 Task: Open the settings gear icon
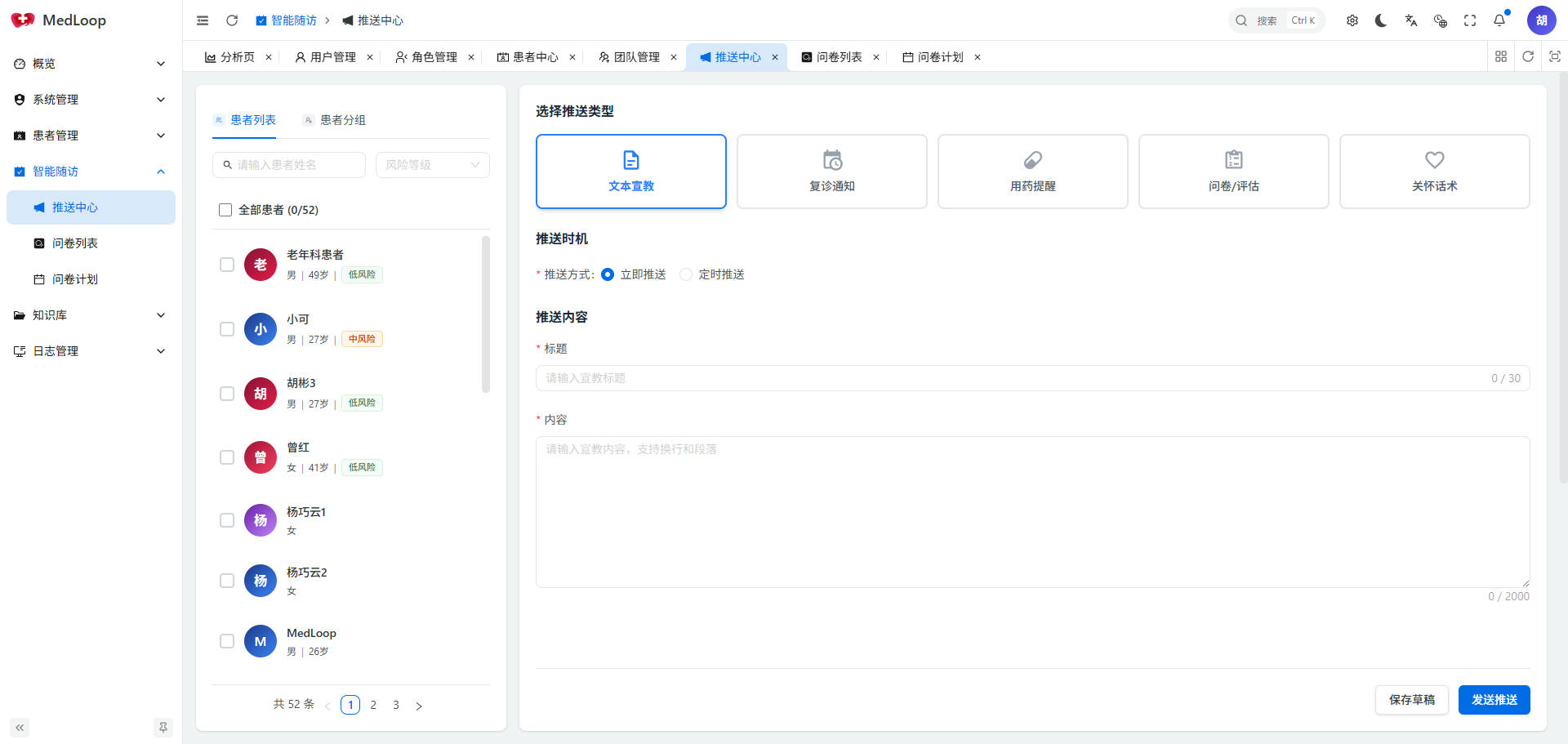1352,20
